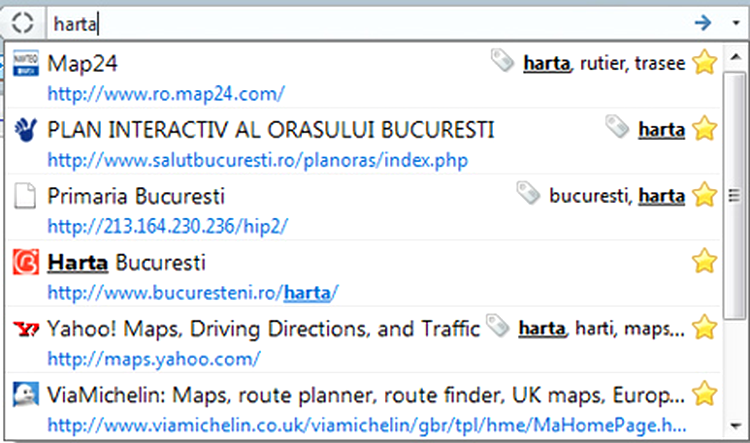Open salutbucuresti.ro/planoras/index.php link
Screen dimensions: 750x443
[x=257, y=160]
